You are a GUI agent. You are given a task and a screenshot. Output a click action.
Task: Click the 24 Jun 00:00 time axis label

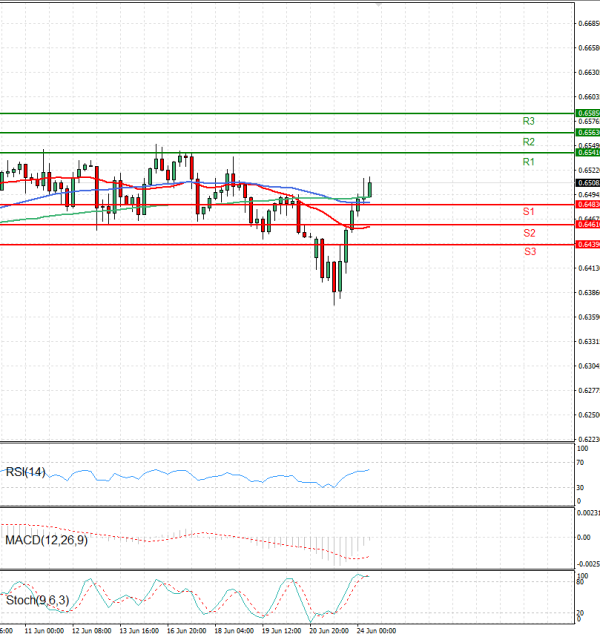[x=377, y=630]
